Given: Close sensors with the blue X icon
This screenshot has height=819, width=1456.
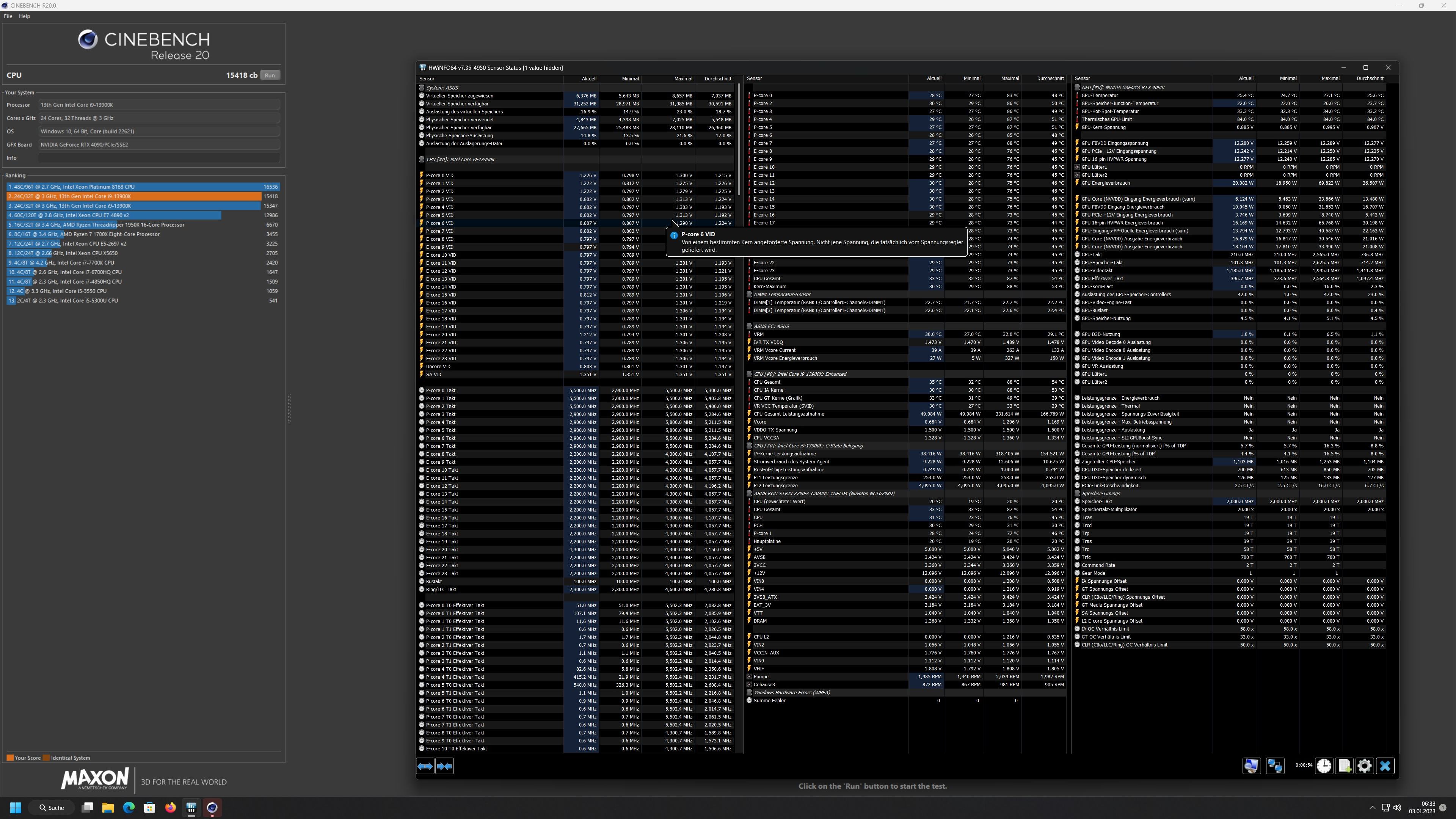Looking at the screenshot, I should tap(1385, 766).
